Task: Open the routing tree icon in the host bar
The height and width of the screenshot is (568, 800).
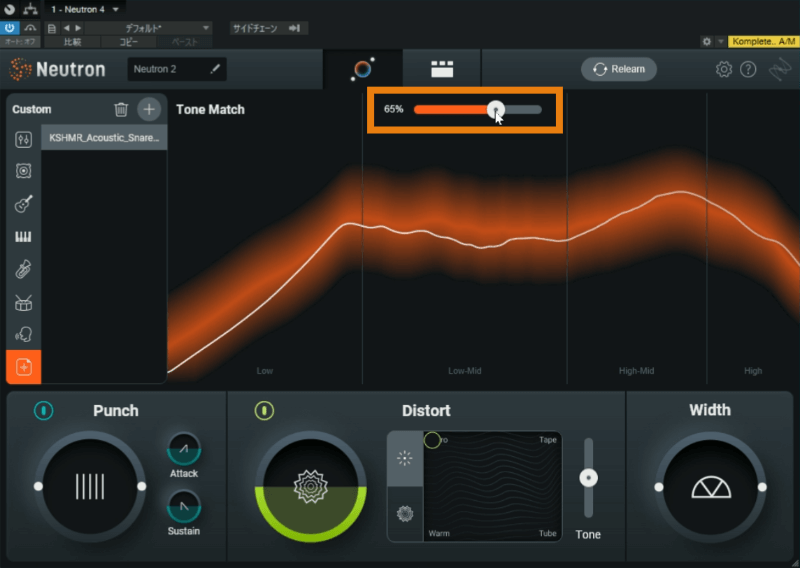Action: coord(30,9)
